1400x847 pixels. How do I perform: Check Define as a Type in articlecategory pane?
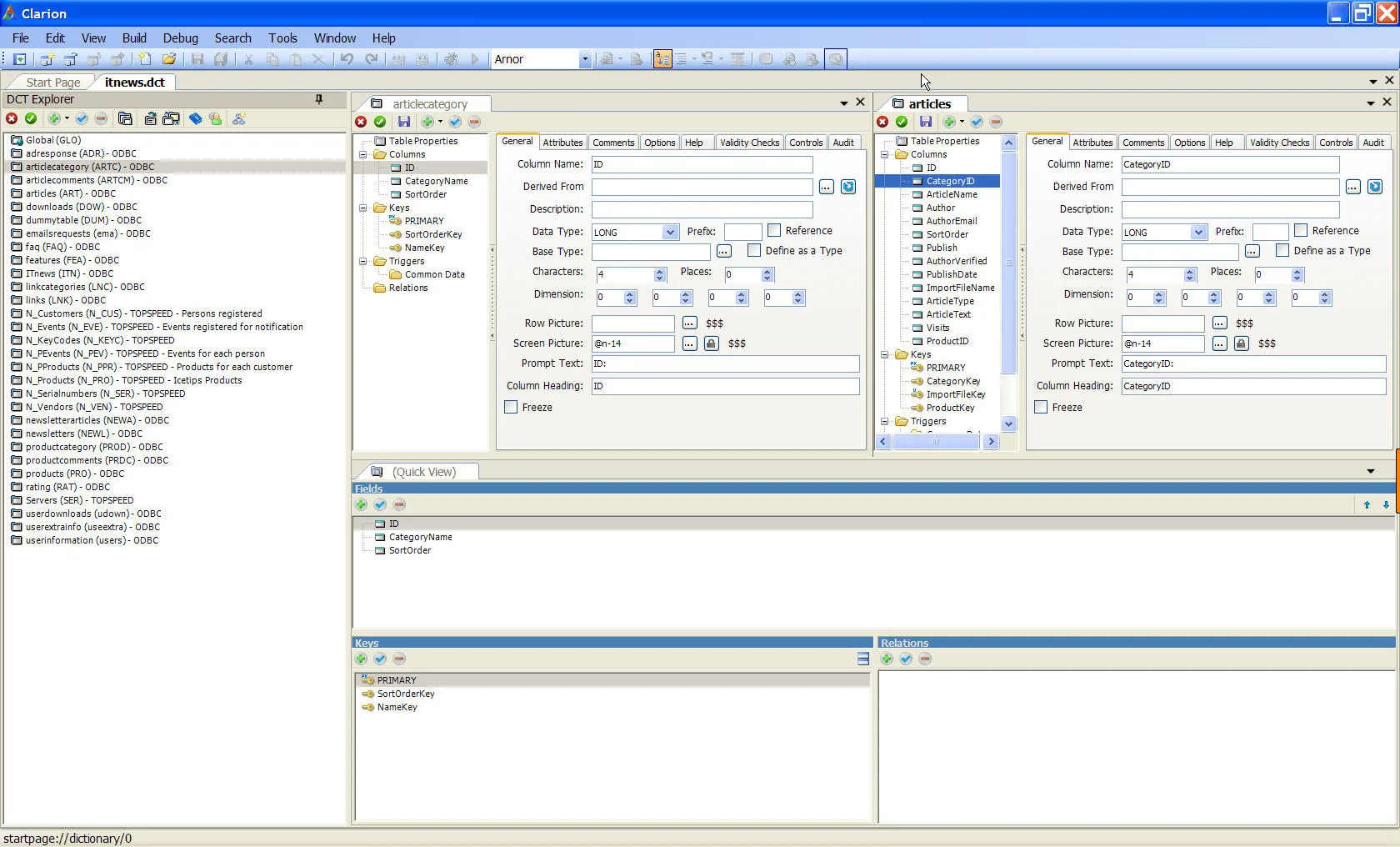pyautogui.click(x=754, y=250)
